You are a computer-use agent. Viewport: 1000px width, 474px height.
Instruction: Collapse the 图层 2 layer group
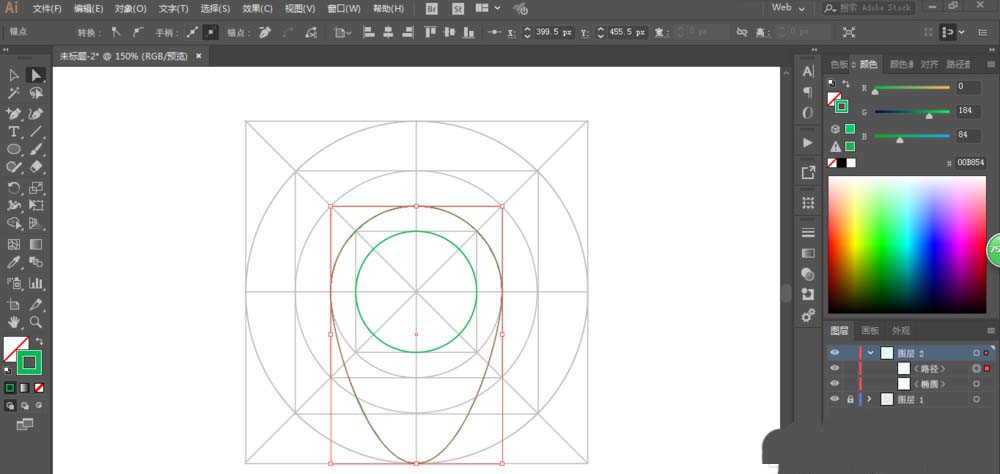point(870,352)
